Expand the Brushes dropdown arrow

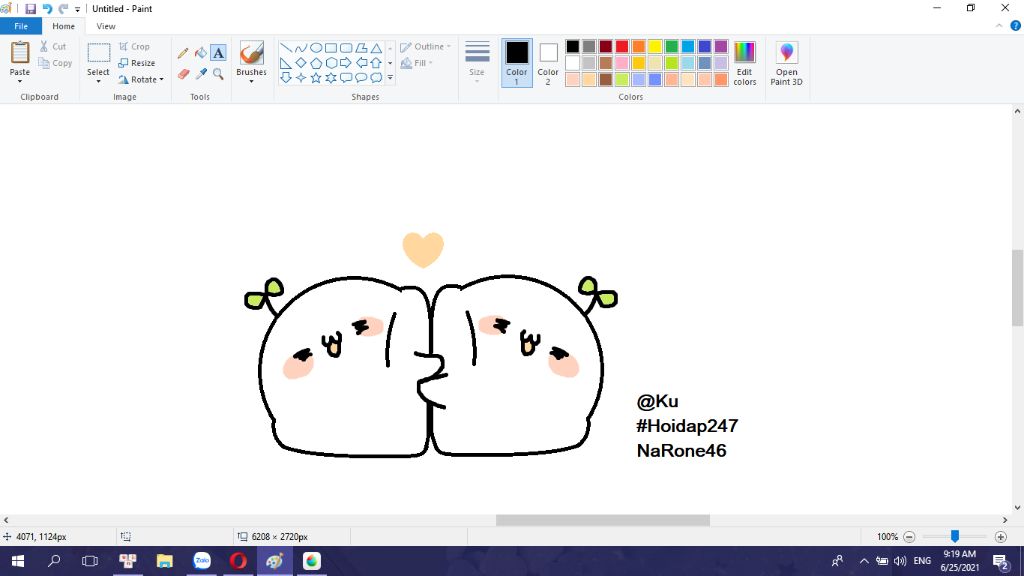click(x=251, y=82)
